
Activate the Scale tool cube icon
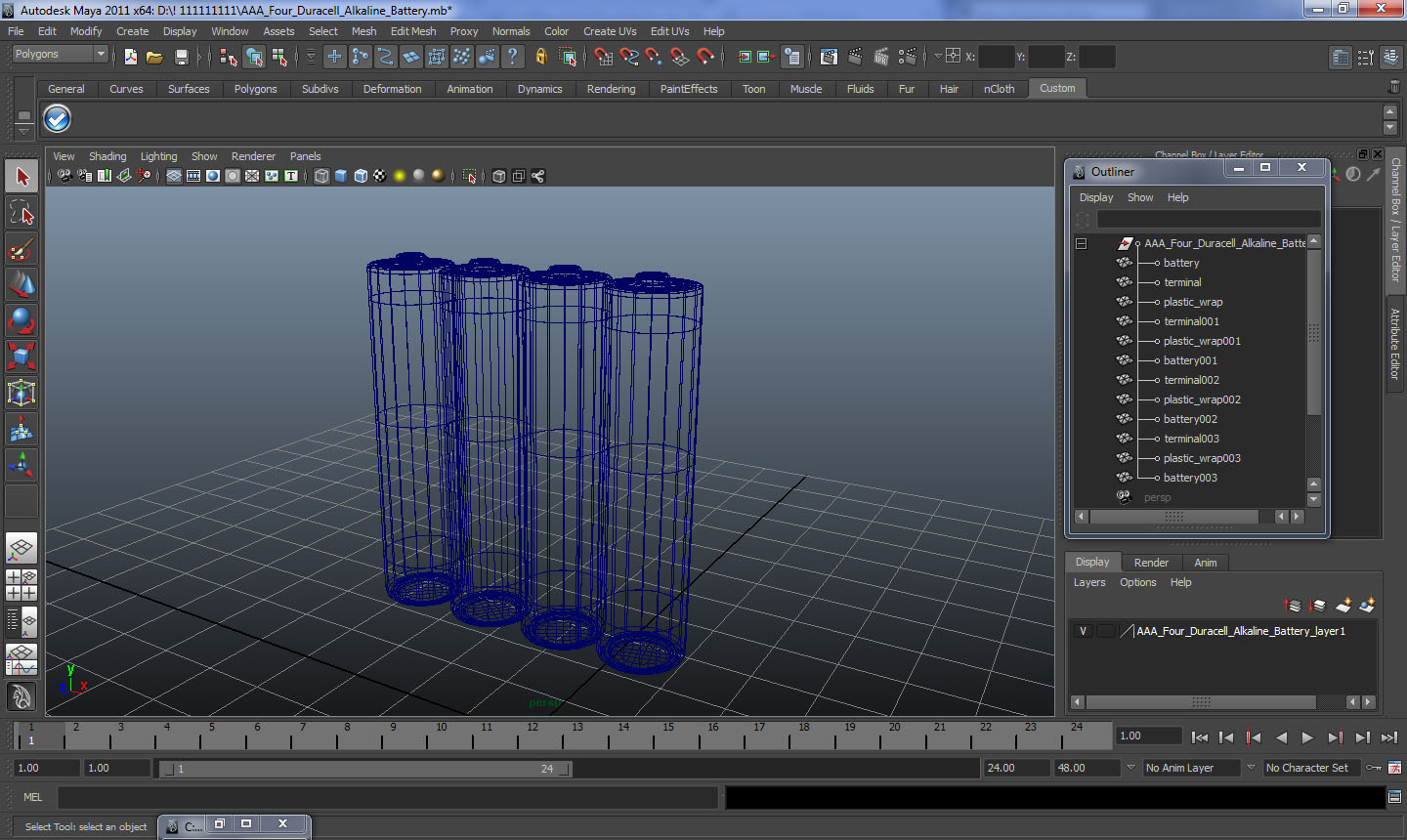(x=21, y=357)
